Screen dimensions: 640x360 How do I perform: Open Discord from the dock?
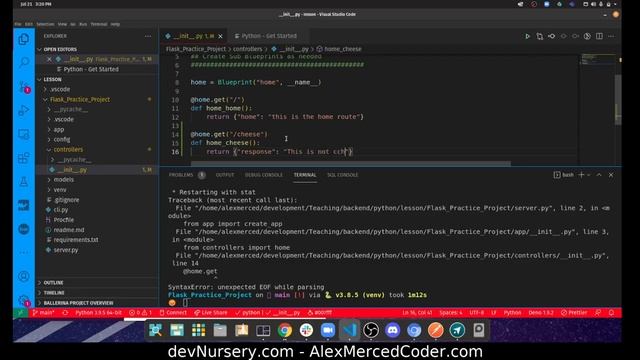[392, 330]
